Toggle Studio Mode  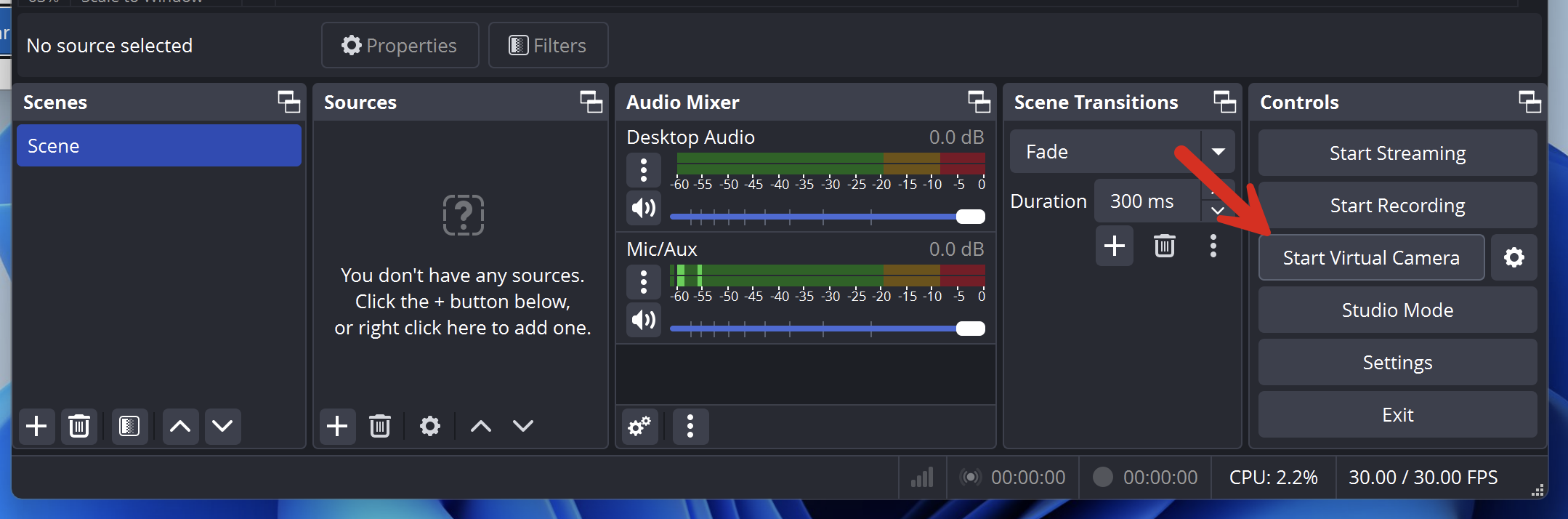coord(1397,310)
